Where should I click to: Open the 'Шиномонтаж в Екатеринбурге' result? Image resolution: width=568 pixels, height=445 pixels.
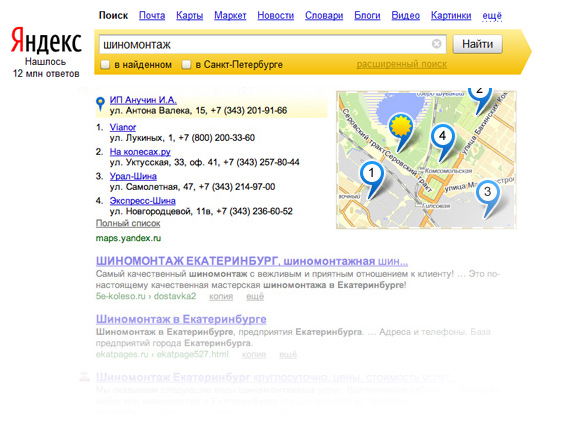click(181, 319)
